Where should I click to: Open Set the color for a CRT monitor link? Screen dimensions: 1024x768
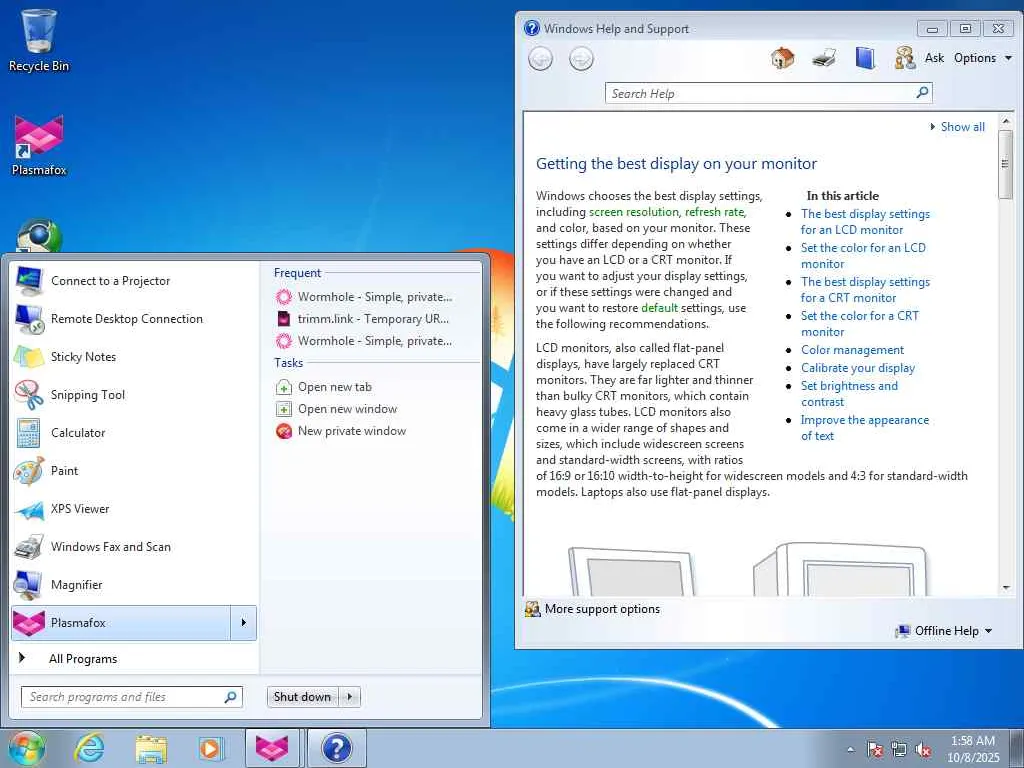coord(859,323)
